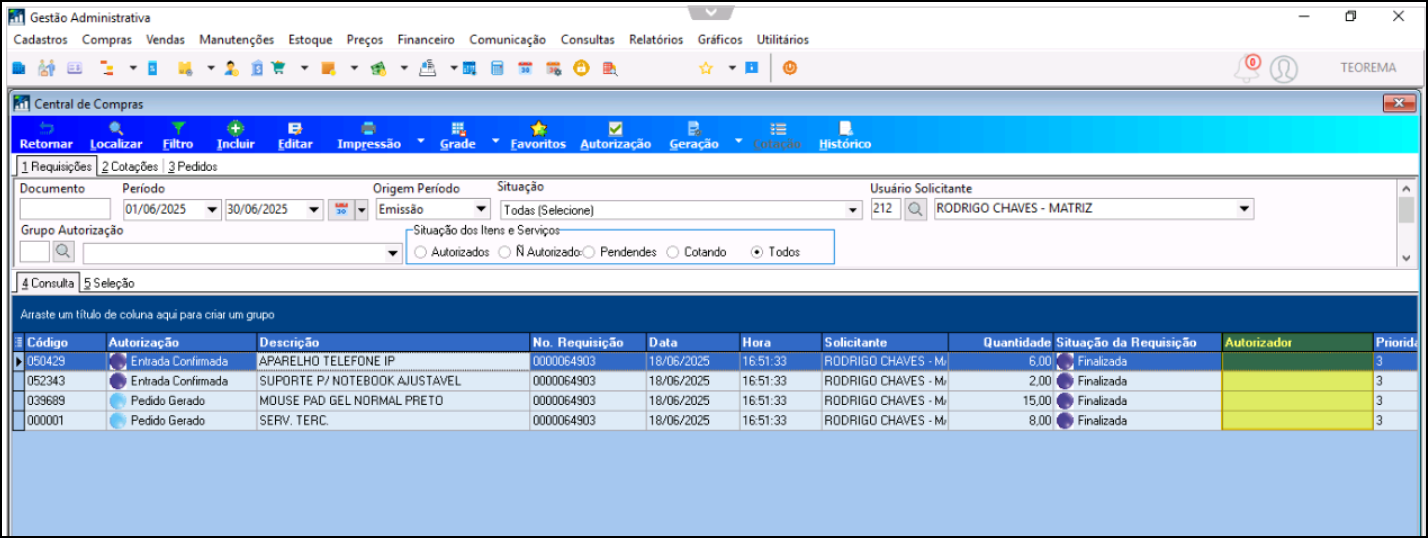Screen dimensions: 1428x538
Task: Click the magnifier beside Grupo Autorização field
Action: [x=64, y=252]
